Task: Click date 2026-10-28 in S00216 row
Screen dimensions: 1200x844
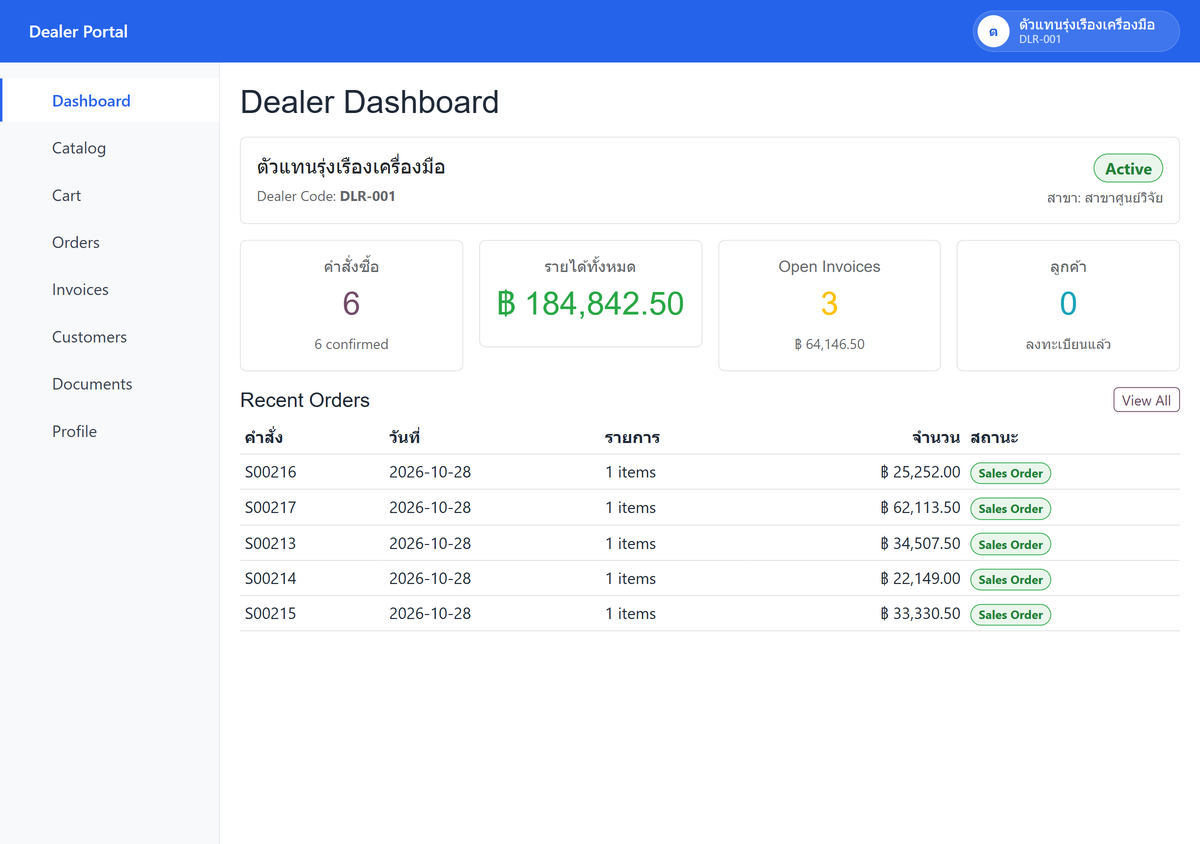Action: pos(430,472)
